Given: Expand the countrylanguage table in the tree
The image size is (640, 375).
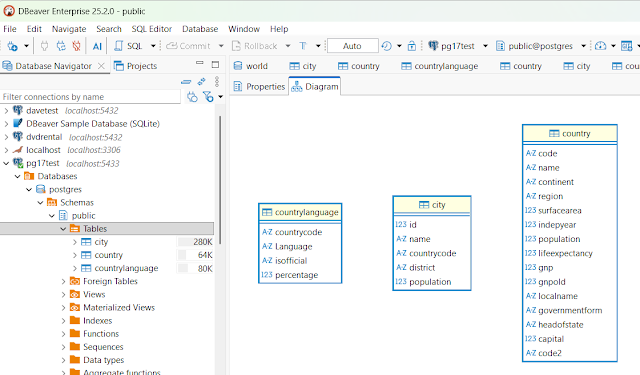Looking at the screenshot, I should [x=75, y=268].
